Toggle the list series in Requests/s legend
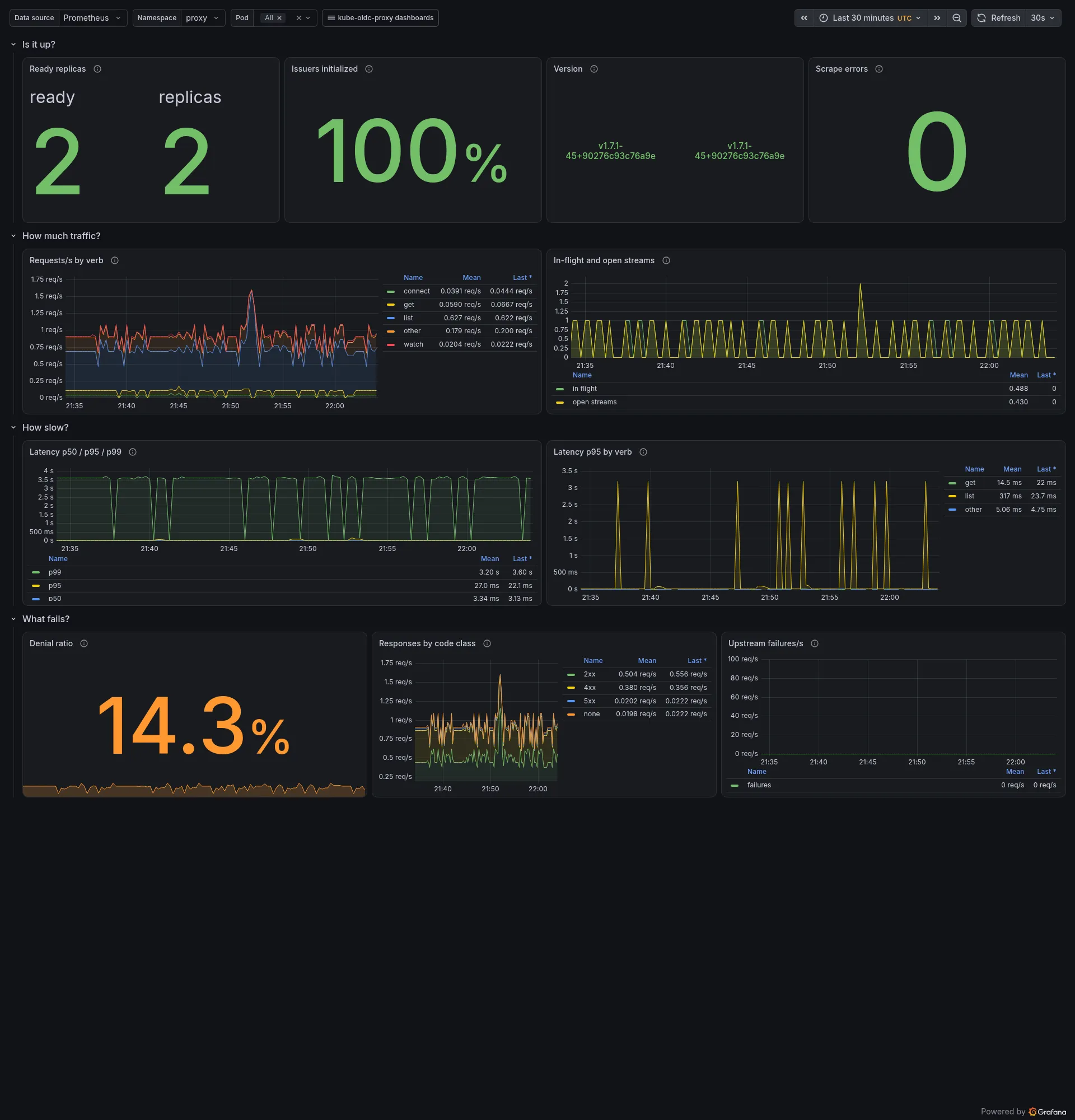Screen dimensions: 1075x1120 [408, 318]
